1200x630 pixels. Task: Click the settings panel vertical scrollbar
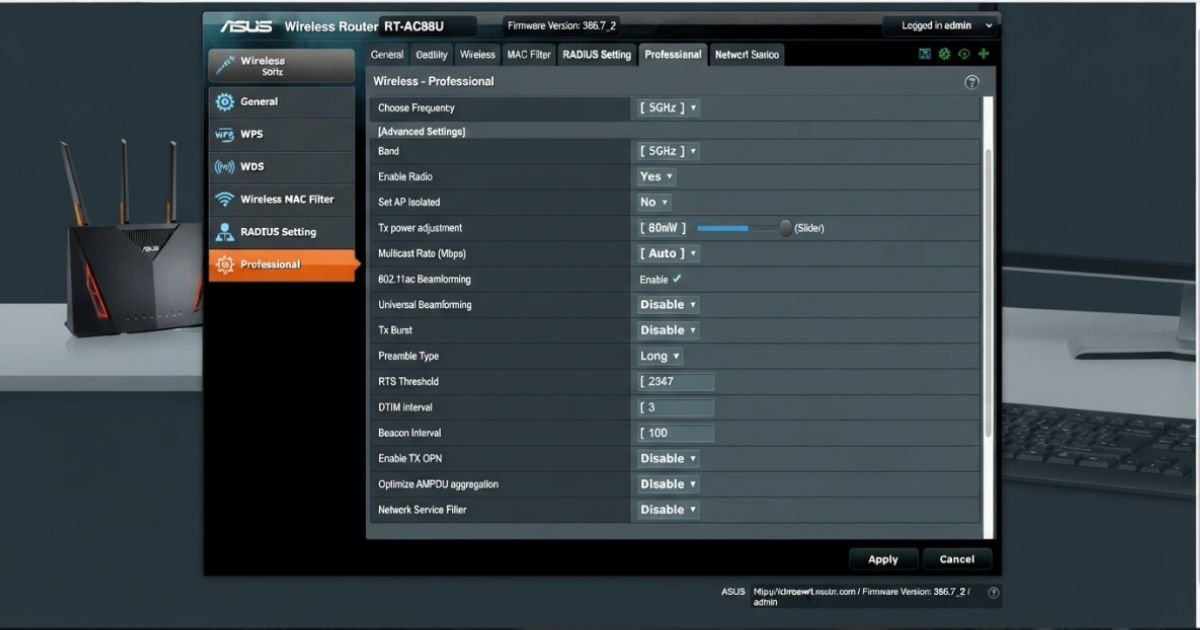pos(989,292)
